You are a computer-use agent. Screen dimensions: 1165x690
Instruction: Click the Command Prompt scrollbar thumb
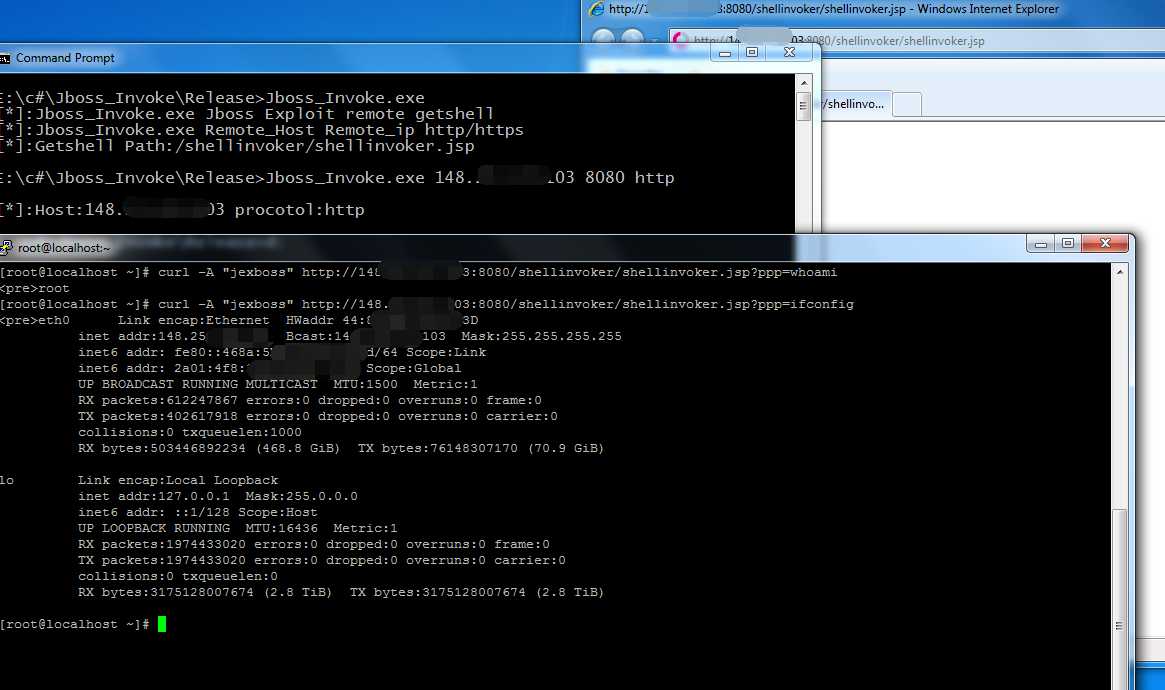coord(803,106)
